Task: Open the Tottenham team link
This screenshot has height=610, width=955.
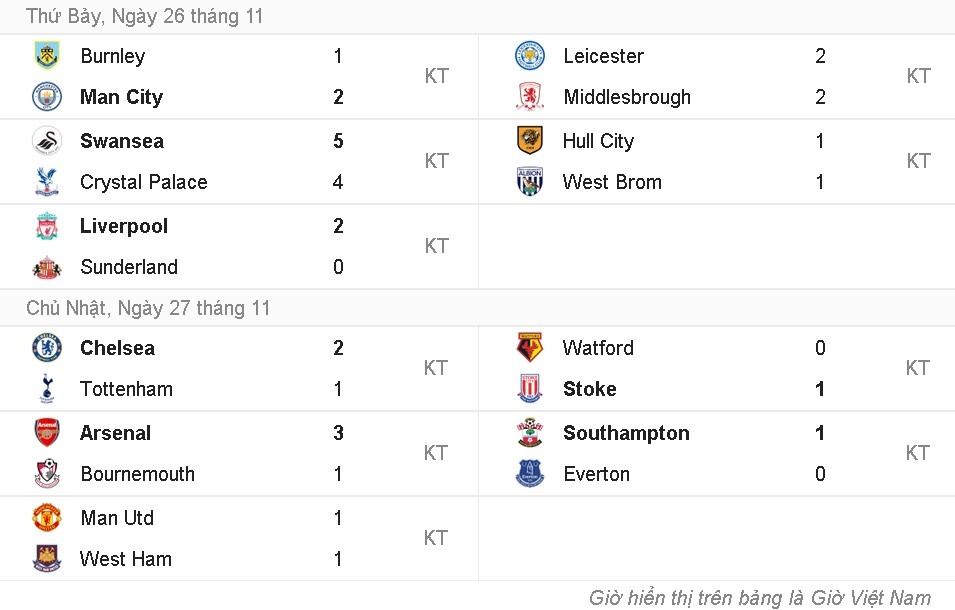Action: (x=125, y=388)
